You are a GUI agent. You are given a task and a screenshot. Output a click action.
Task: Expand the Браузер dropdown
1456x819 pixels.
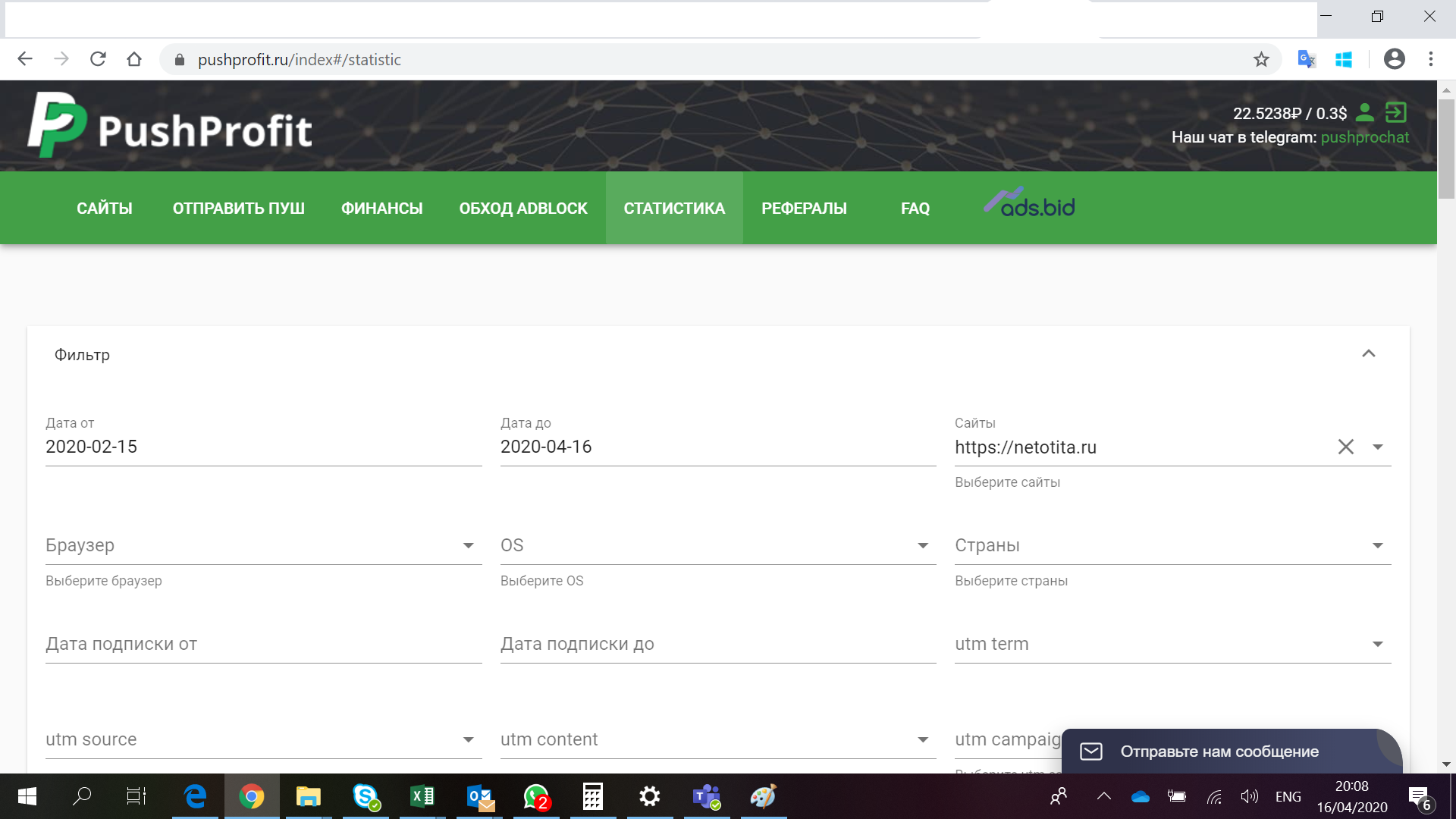[468, 546]
